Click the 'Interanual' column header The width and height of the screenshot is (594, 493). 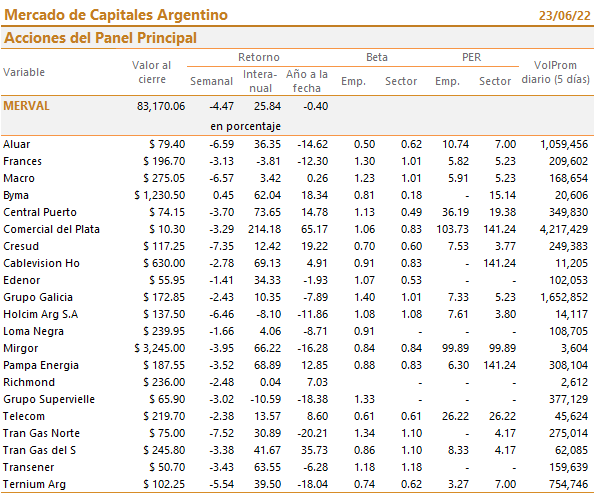[260, 81]
